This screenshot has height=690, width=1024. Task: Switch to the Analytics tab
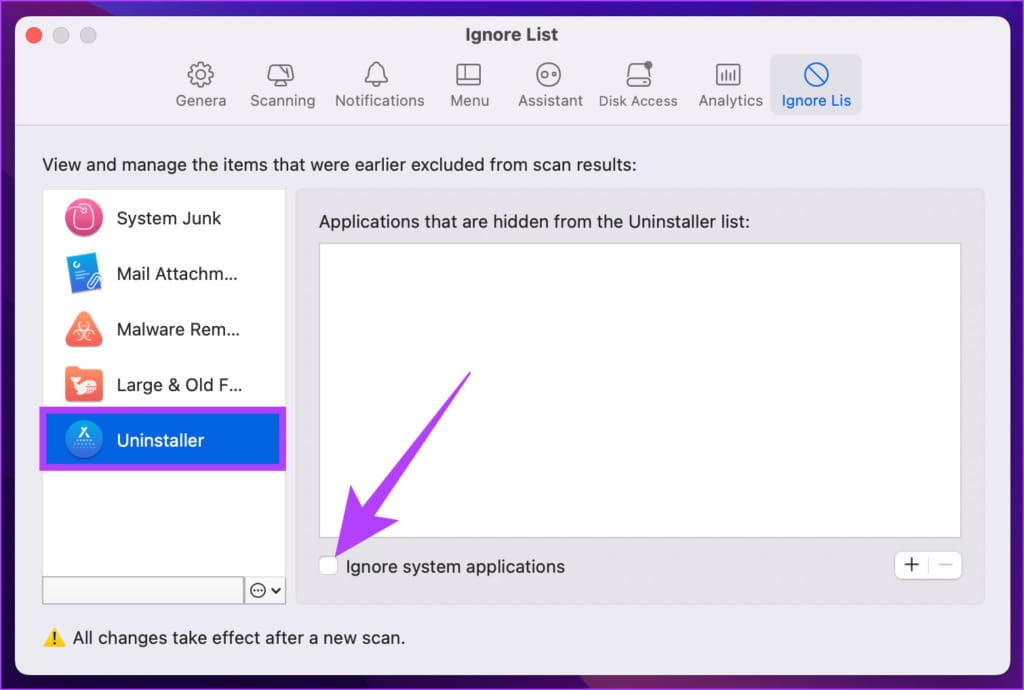pyautogui.click(x=730, y=84)
